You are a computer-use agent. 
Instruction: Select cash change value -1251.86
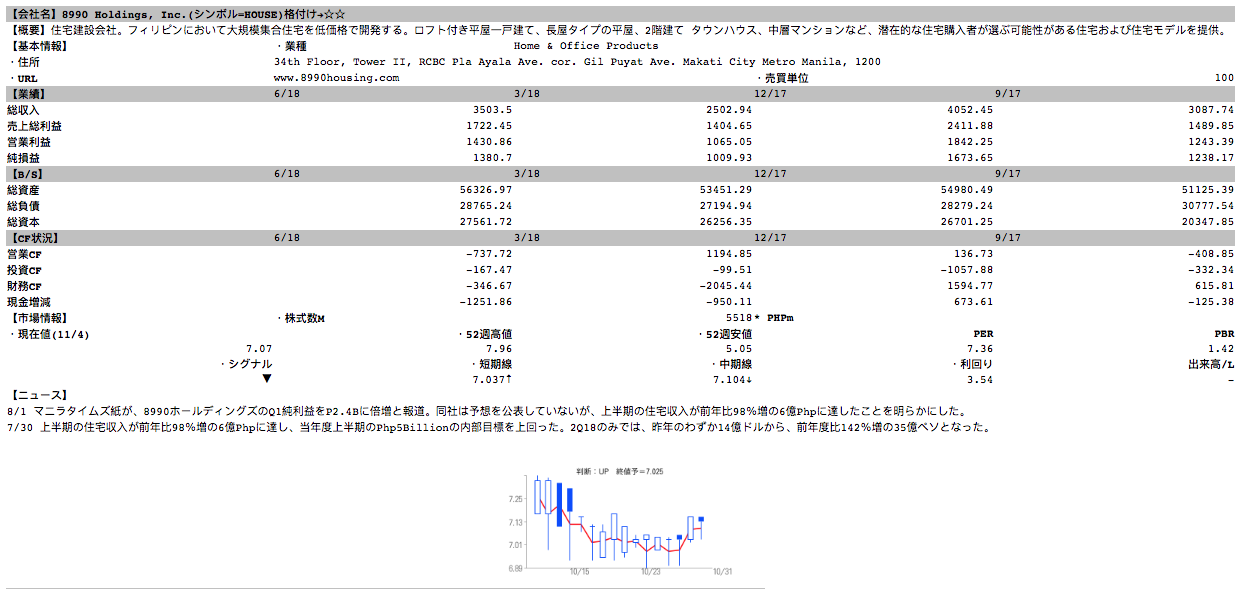[x=485, y=302]
